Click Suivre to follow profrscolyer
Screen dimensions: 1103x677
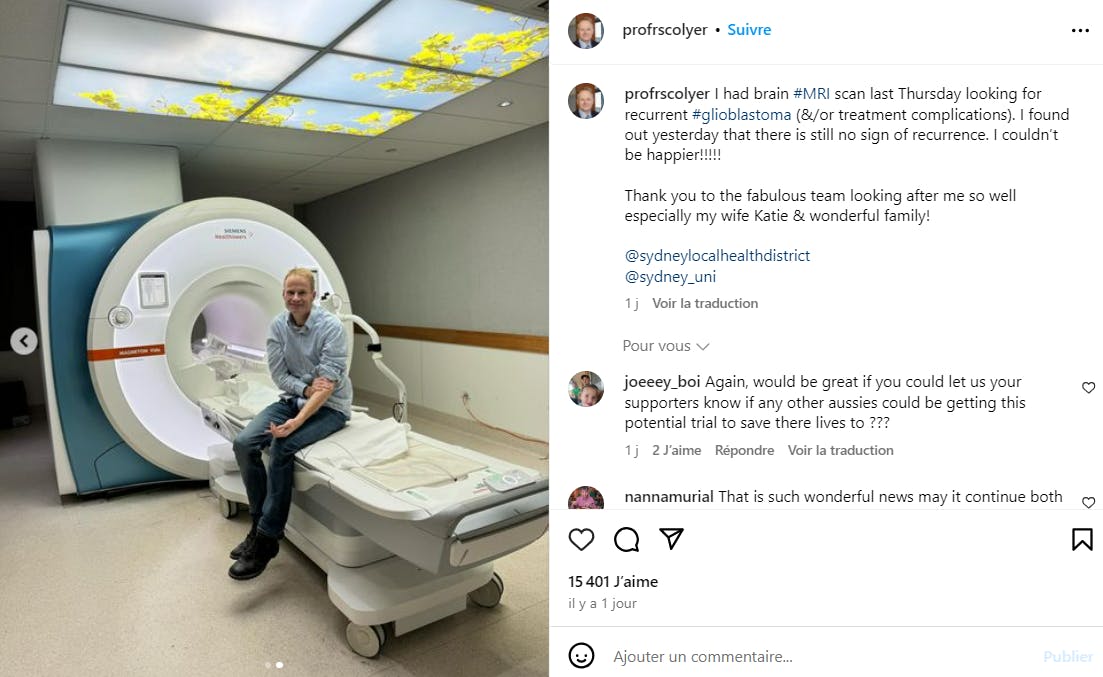(x=749, y=30)
